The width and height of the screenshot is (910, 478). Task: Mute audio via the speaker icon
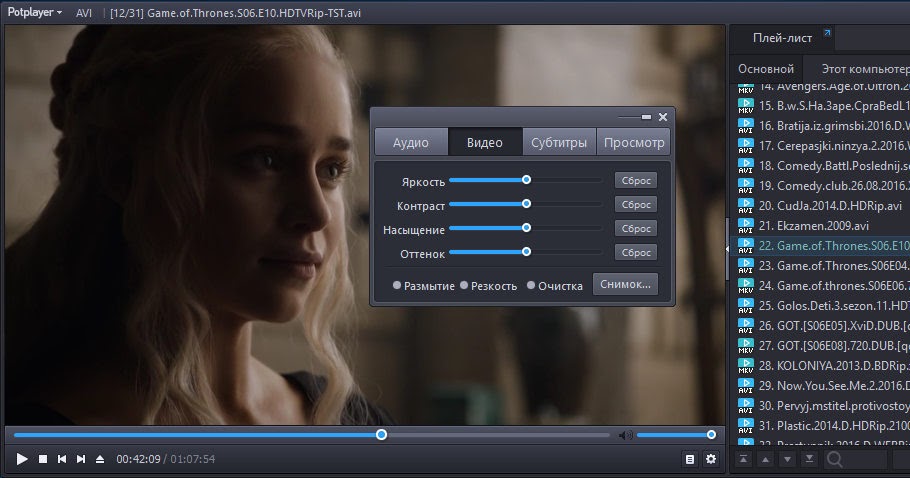[x=625, y=435]
